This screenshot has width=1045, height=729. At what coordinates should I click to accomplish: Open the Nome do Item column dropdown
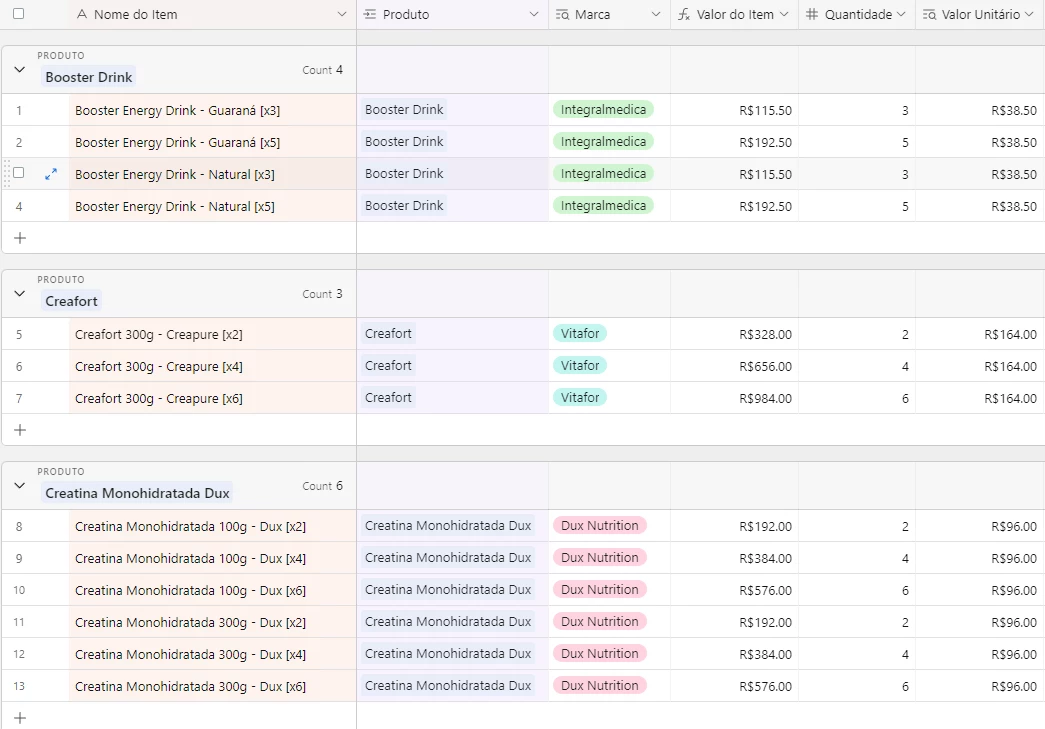[x=342, y=14]
